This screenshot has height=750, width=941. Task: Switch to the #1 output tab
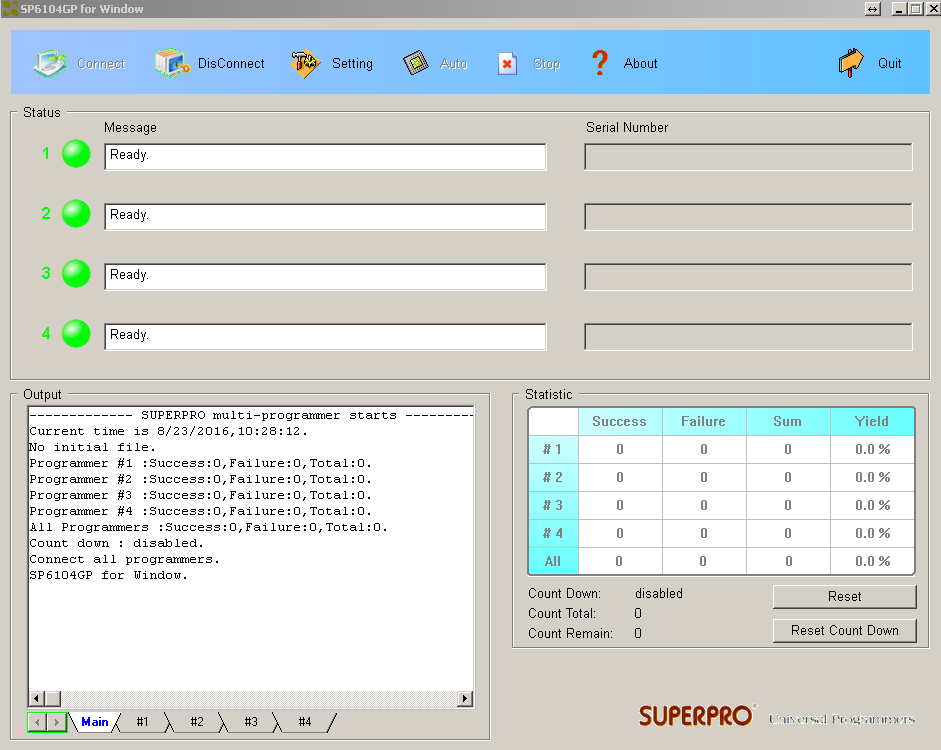pyautogui.click(x=142, y=722)
